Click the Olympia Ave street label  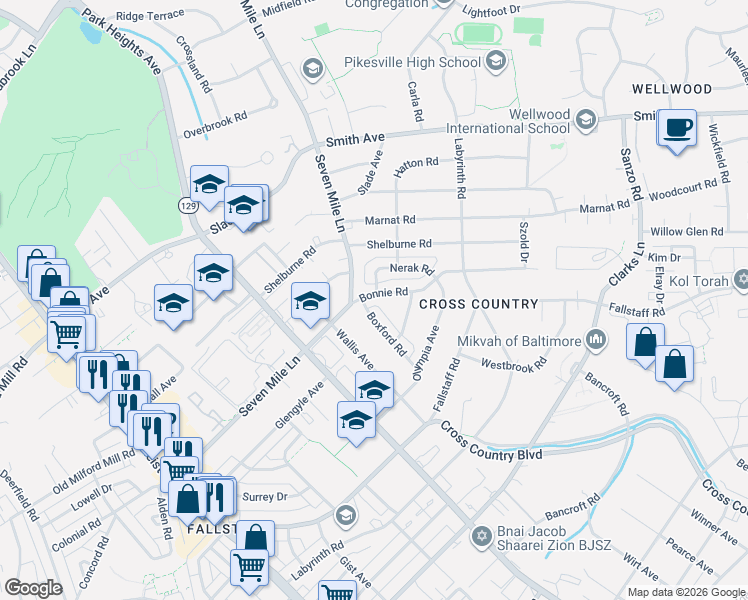point(426,353)
